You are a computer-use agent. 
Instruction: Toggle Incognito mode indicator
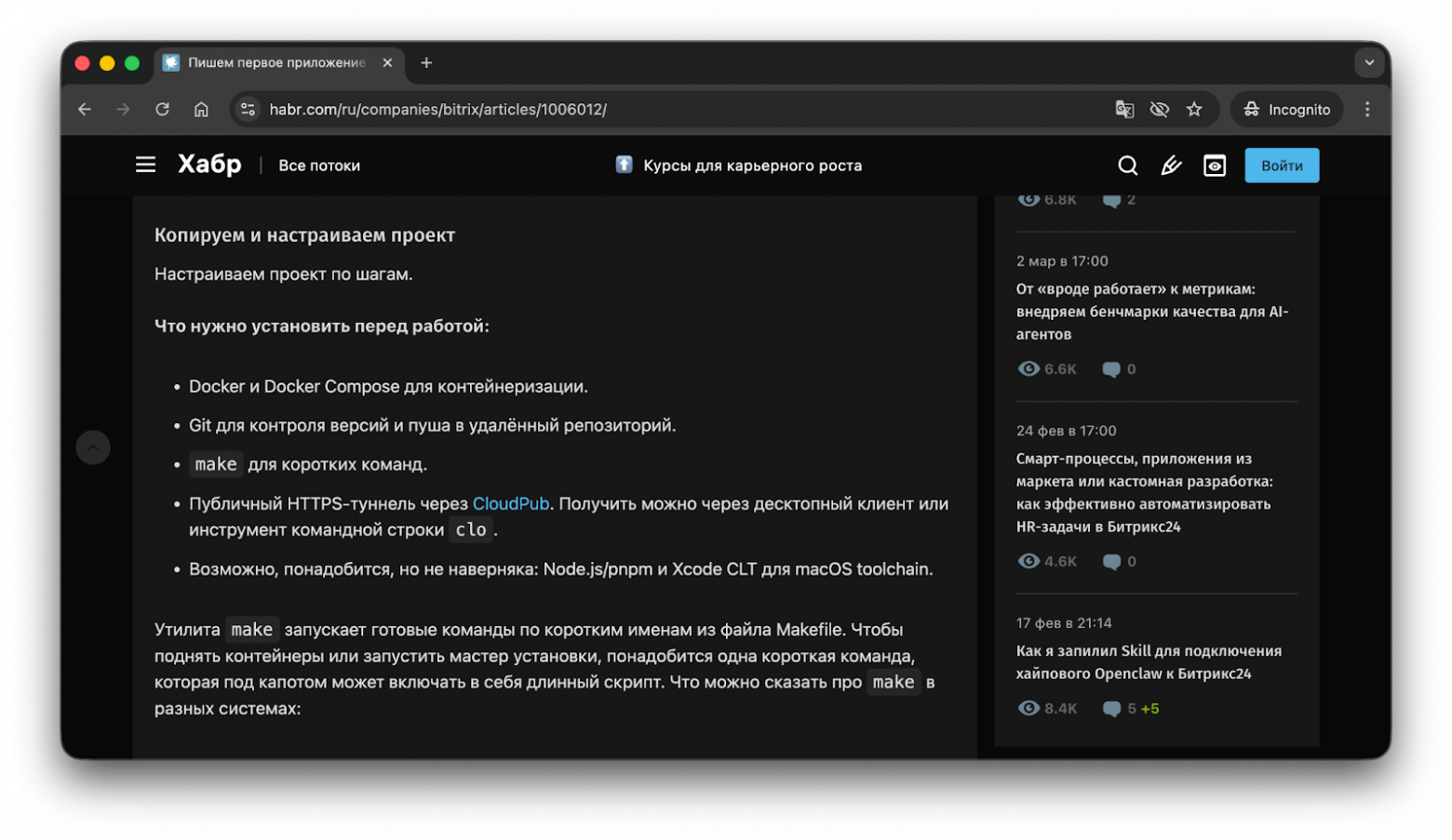point(1286,109)
